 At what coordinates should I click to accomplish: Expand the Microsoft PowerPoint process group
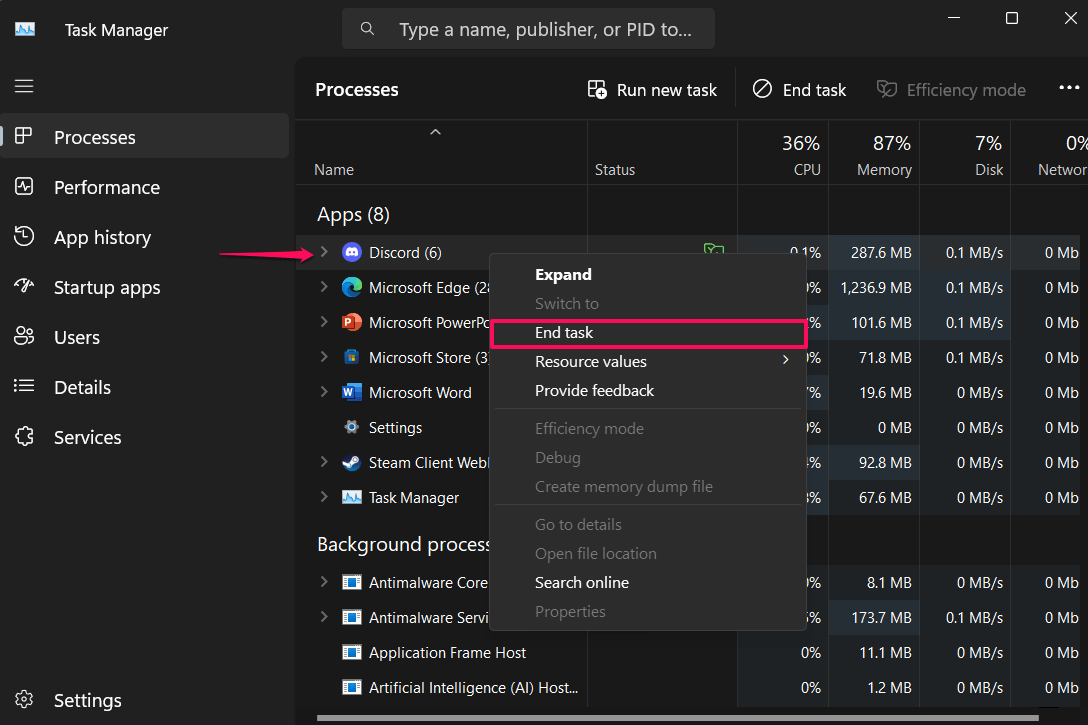(x=324, y=323)
